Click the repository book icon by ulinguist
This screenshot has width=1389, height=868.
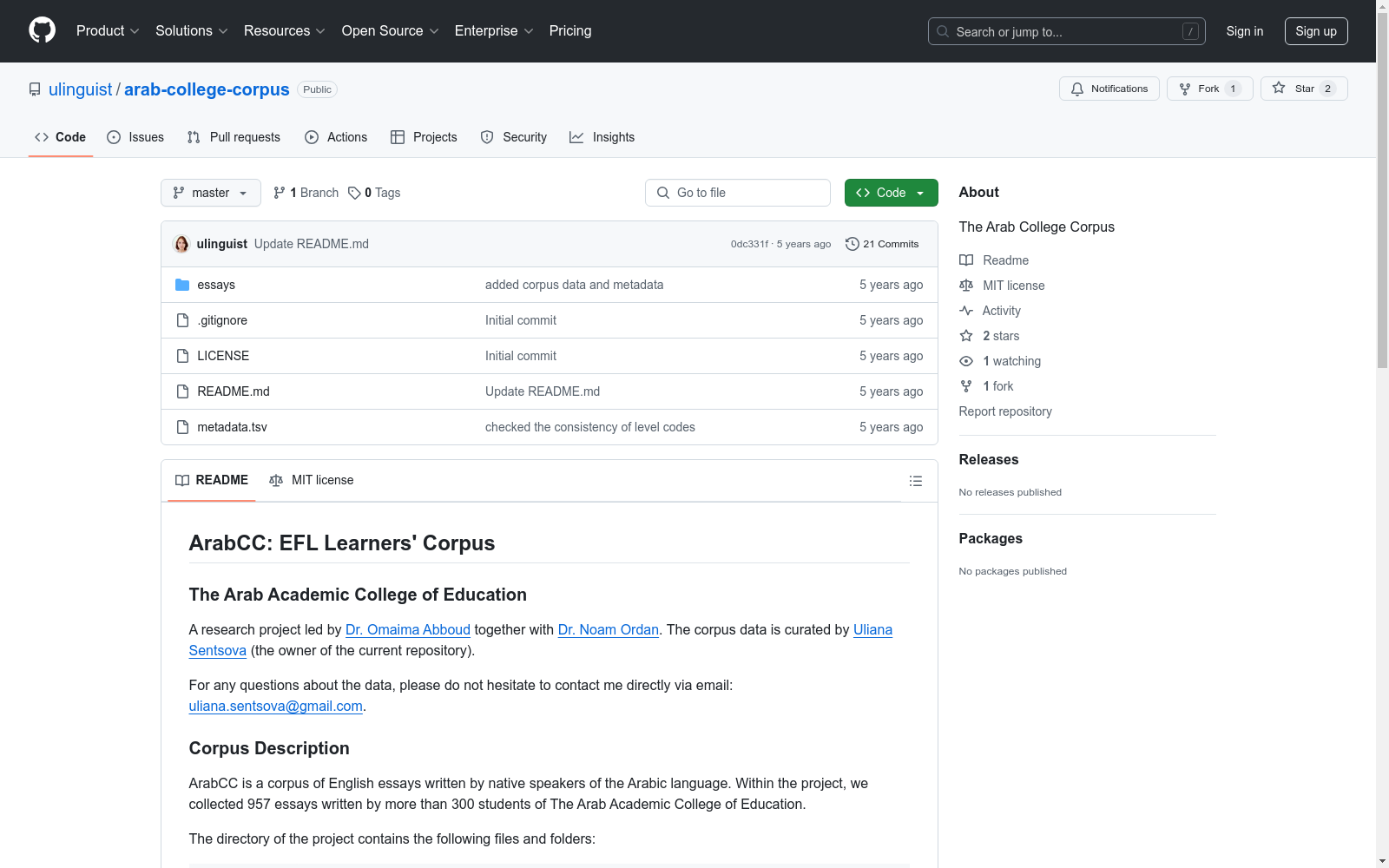tap(35, 89)
